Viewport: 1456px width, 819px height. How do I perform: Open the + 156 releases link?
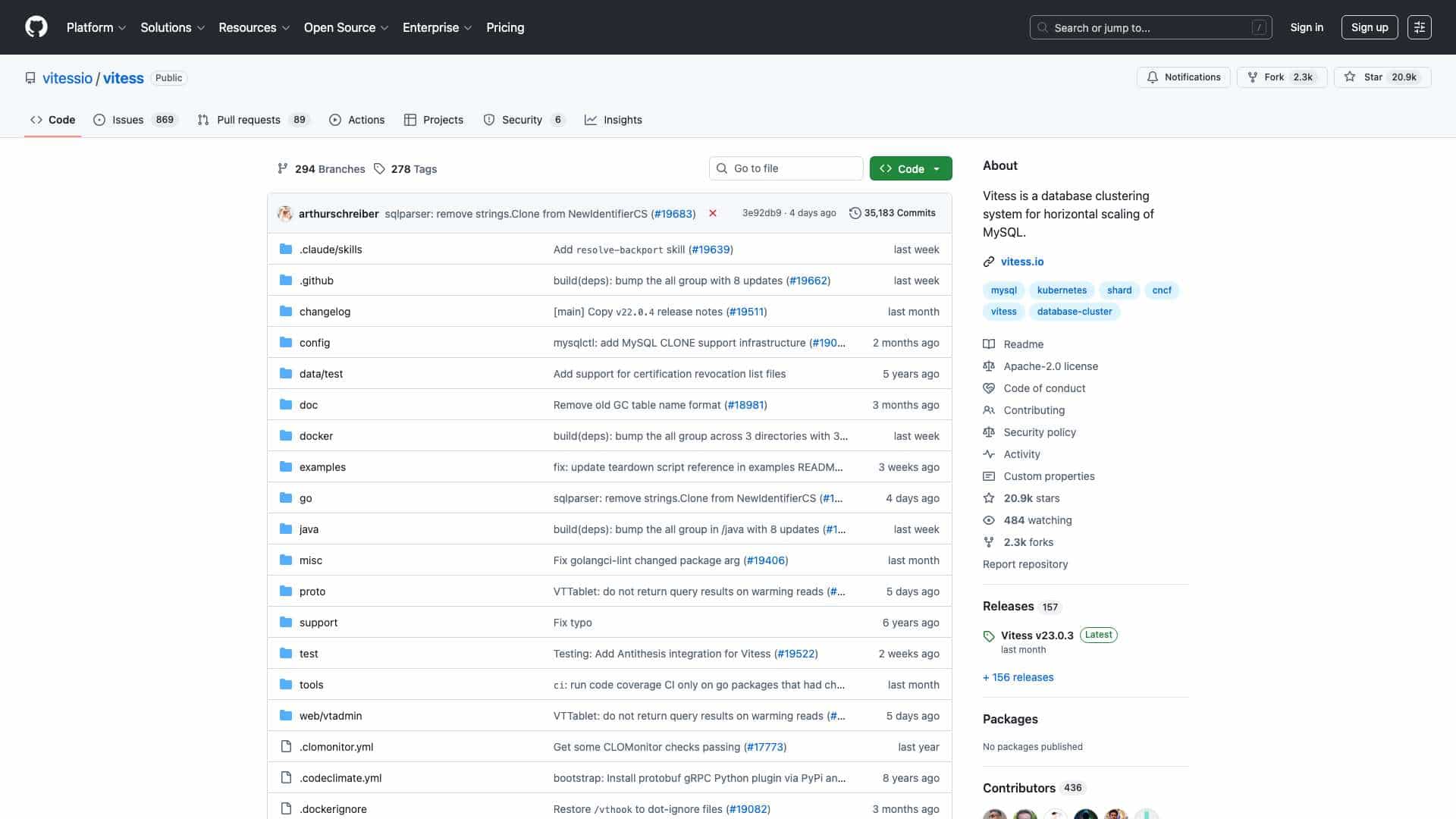pos(1018,677)
